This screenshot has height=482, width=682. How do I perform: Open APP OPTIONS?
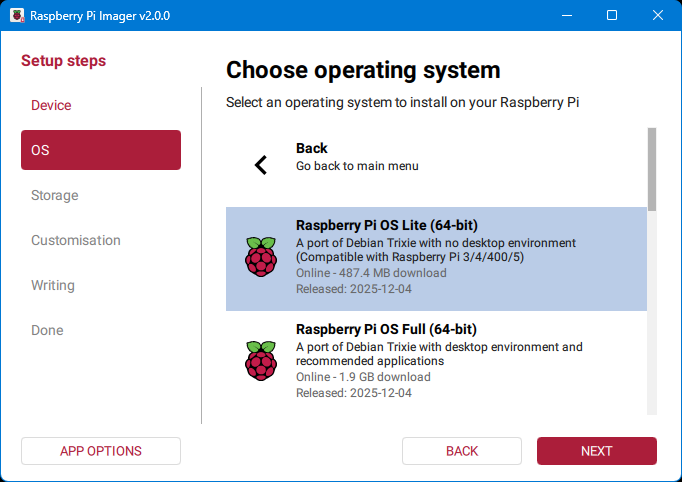point(100,451)
